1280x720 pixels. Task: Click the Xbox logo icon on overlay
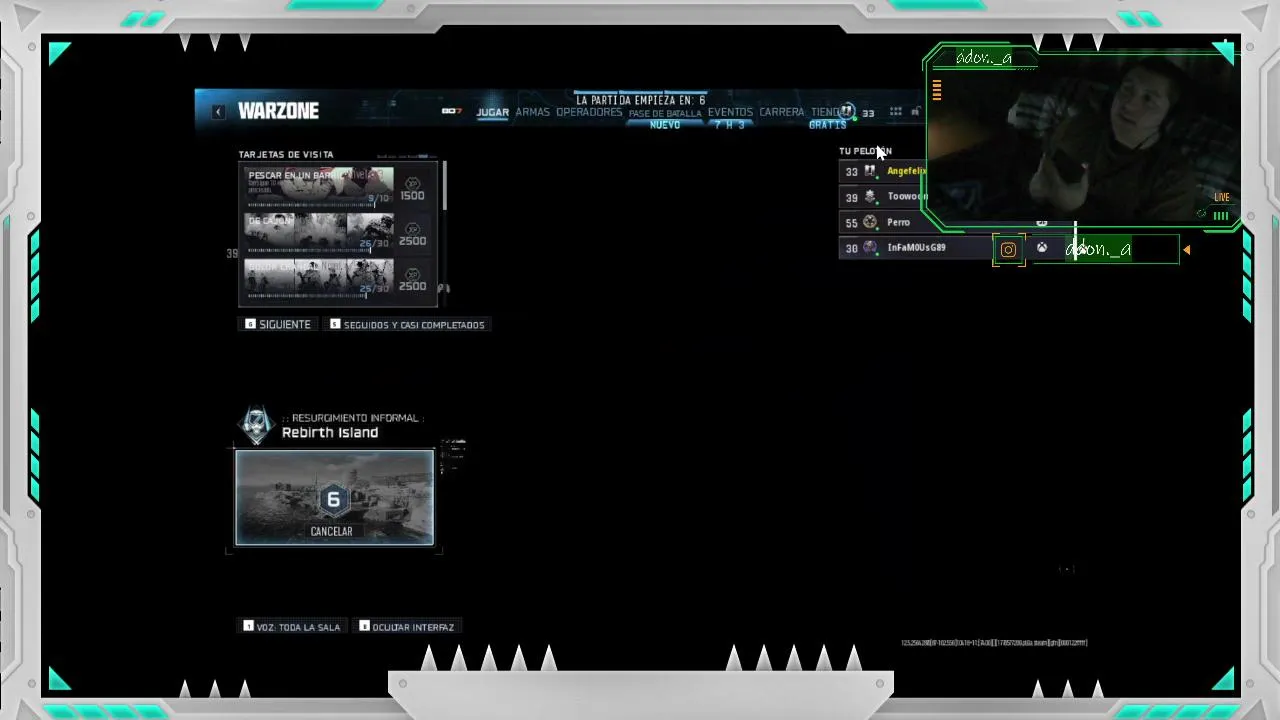pyautogui.click(x=1042, y=248)
